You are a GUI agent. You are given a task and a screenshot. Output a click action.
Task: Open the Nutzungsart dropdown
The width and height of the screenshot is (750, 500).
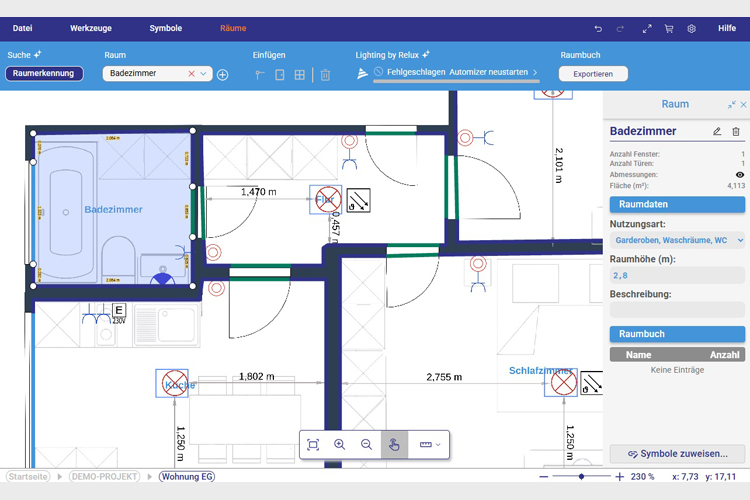(x=677, y=240)
